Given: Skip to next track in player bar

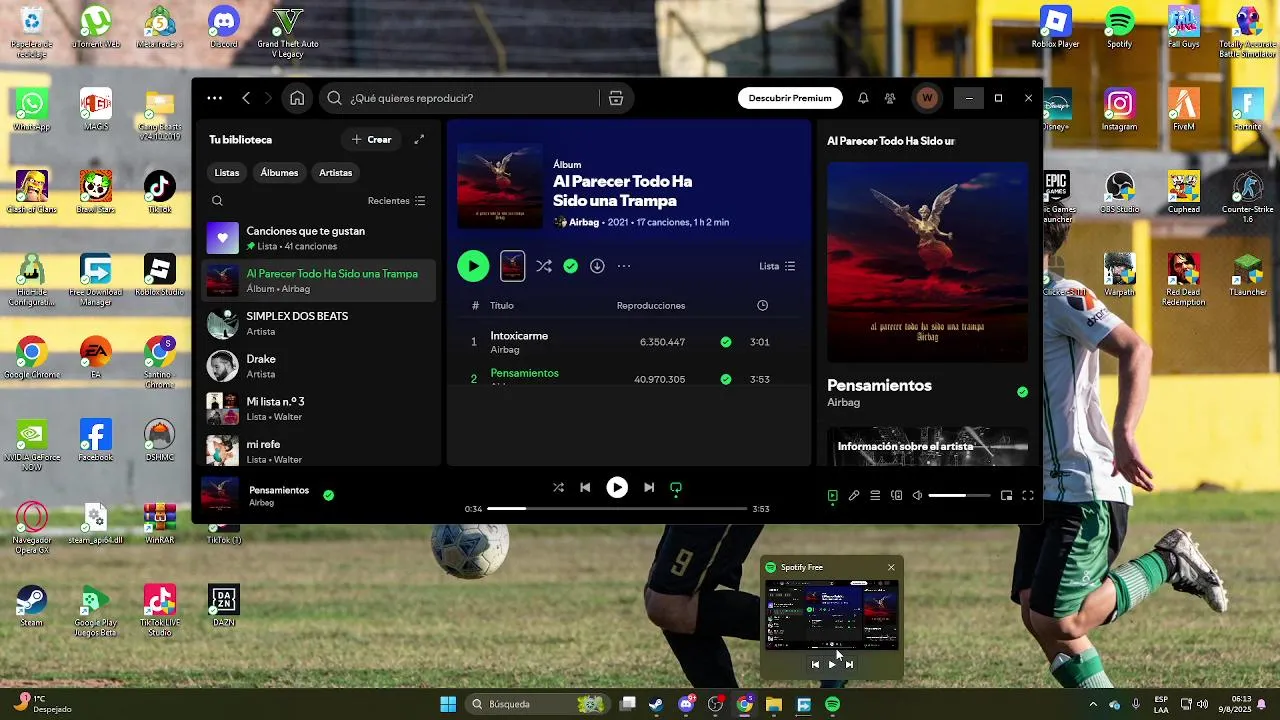Looking at the screenshot, I should tap(649, 488).
